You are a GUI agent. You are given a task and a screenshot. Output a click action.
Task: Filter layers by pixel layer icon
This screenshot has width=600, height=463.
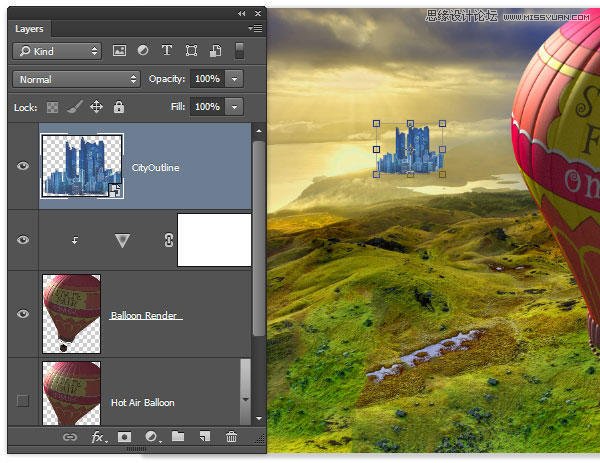tap(119, 51)
